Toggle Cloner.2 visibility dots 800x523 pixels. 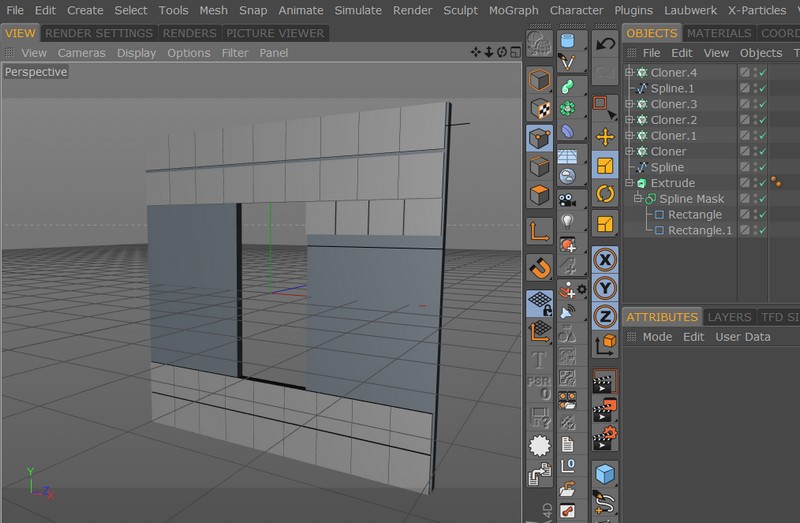click(x=755, y=120)
